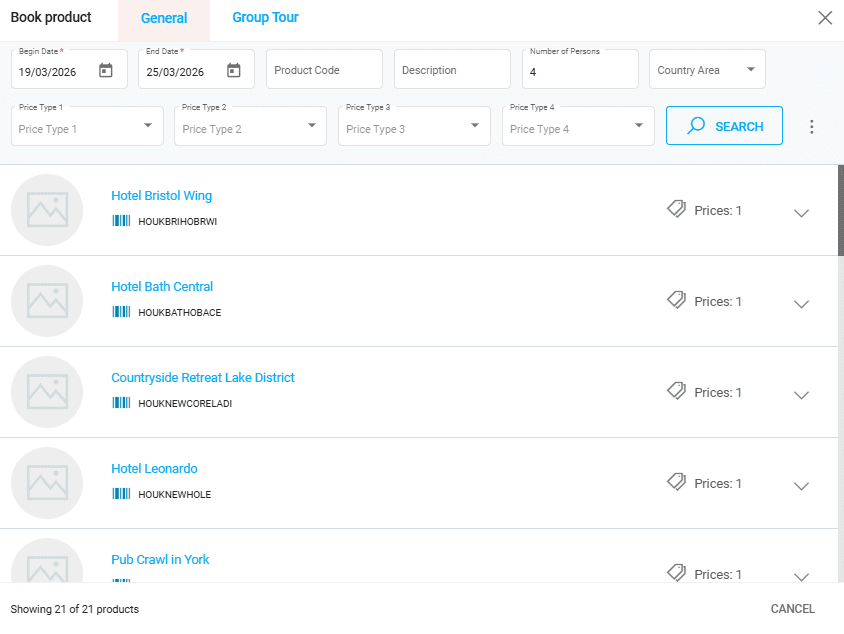Close the Book product dialog
Image resolution: width=844 pixels, height=634 pixels.
(x=824, y=18)
